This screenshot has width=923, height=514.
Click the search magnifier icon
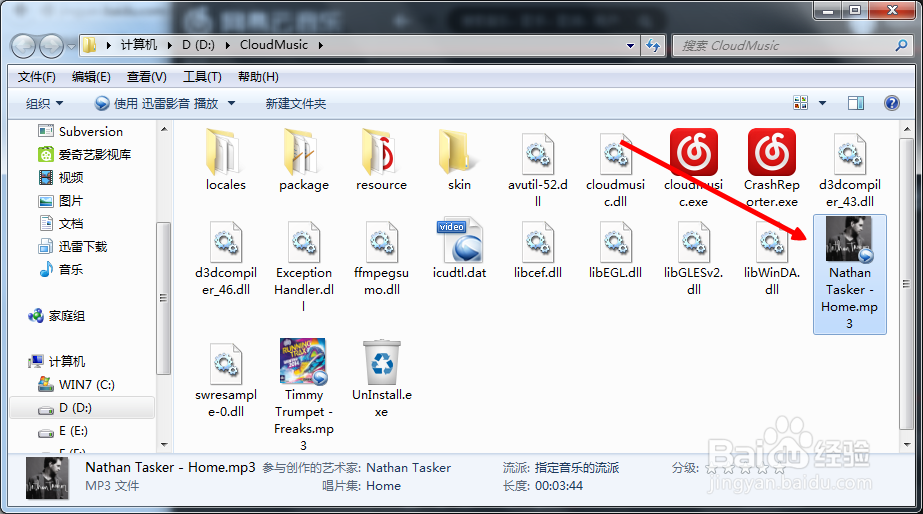pyautogui.click(x=901, y=45)
